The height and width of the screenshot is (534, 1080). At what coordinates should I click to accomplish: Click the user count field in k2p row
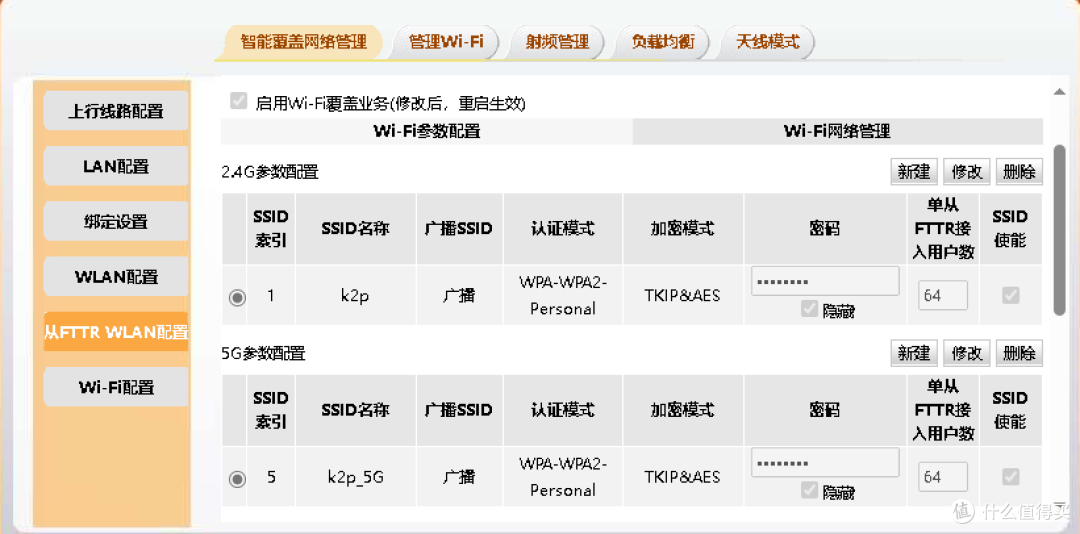(x=943, y=296)
